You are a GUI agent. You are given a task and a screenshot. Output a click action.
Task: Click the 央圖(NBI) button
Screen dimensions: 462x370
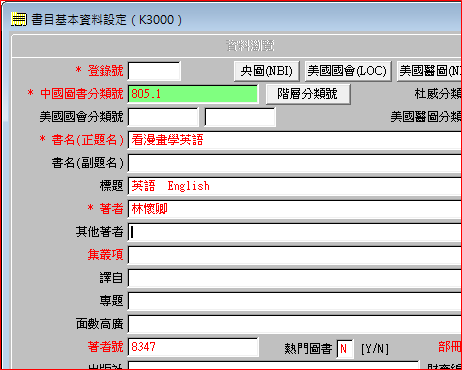tap(267, 71)
